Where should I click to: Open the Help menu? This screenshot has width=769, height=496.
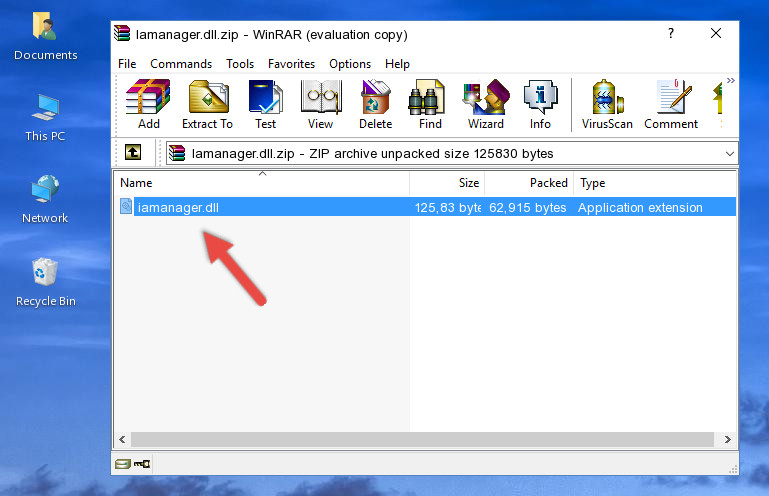397,64
